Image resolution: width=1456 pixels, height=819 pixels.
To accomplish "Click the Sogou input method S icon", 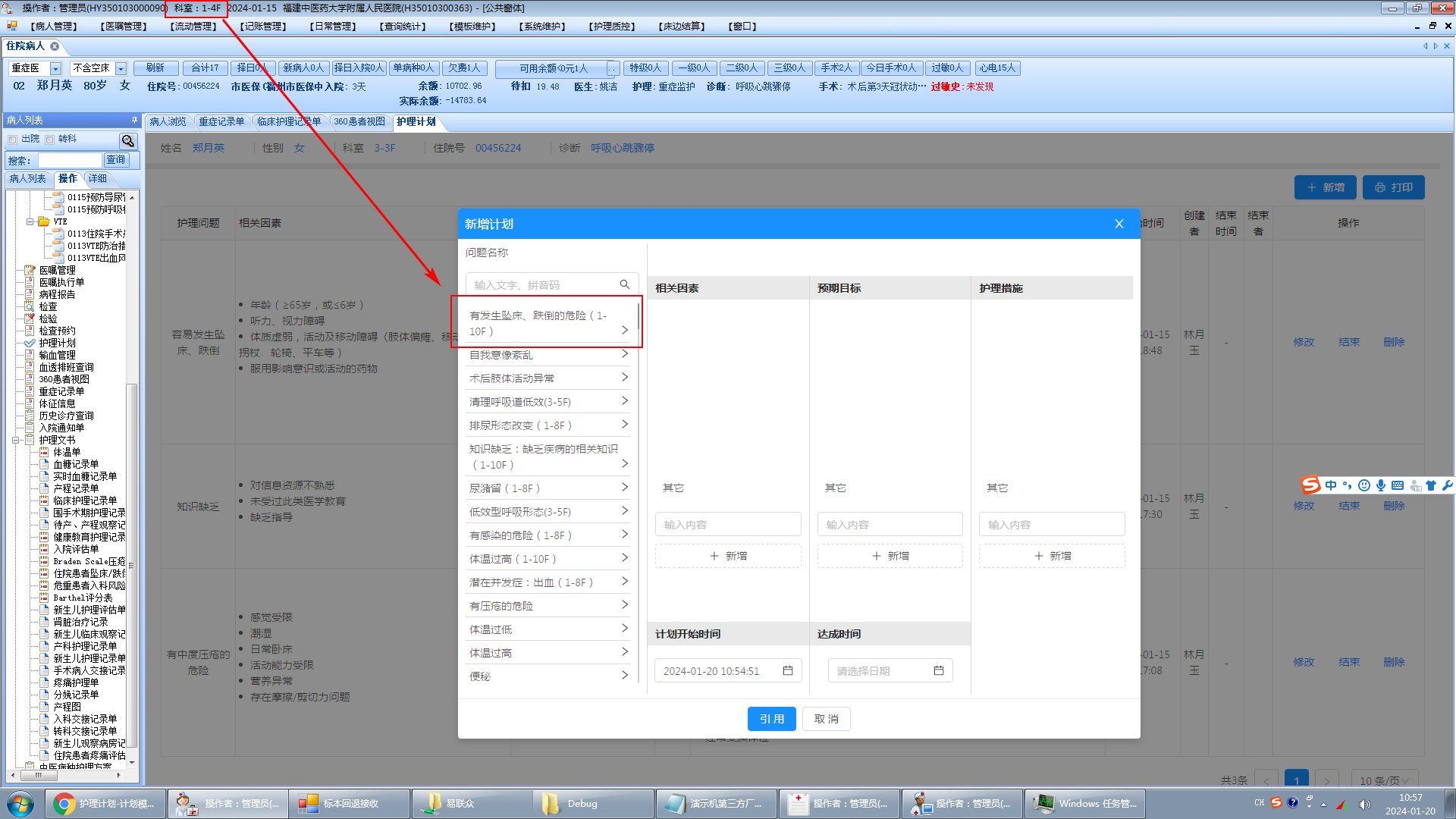I will pos(1310,485).
